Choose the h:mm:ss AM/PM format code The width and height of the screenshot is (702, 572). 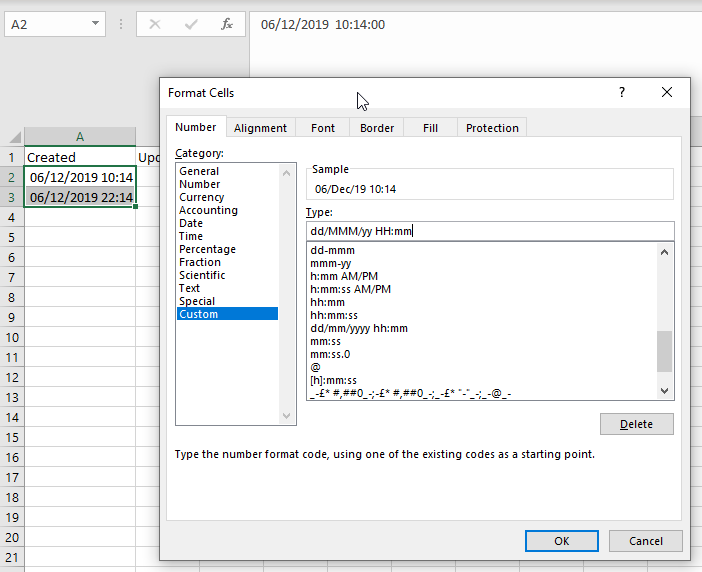coord(482,289)
